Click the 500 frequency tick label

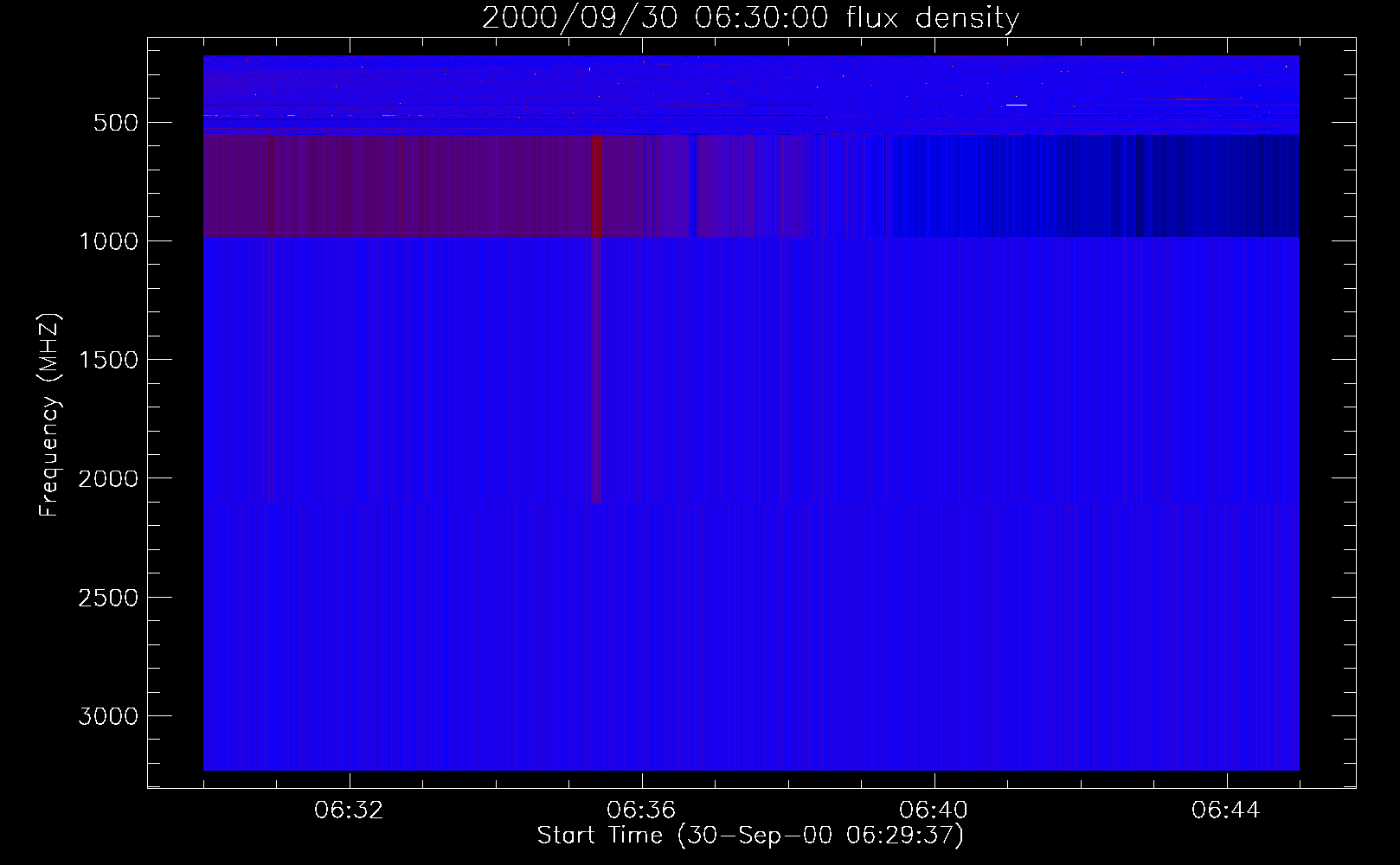point(116,123)
